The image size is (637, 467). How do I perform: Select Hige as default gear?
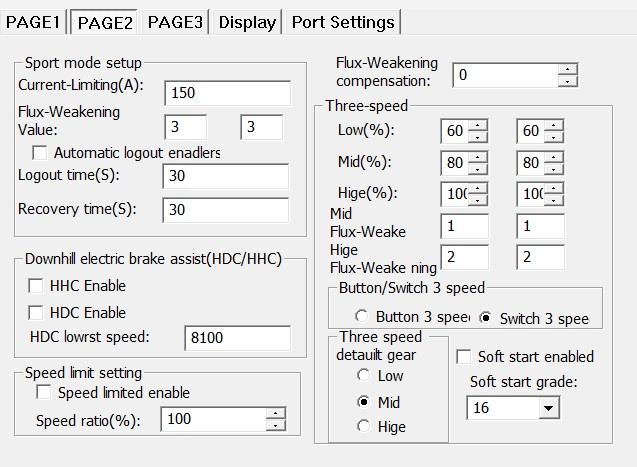tap(365, 426)
